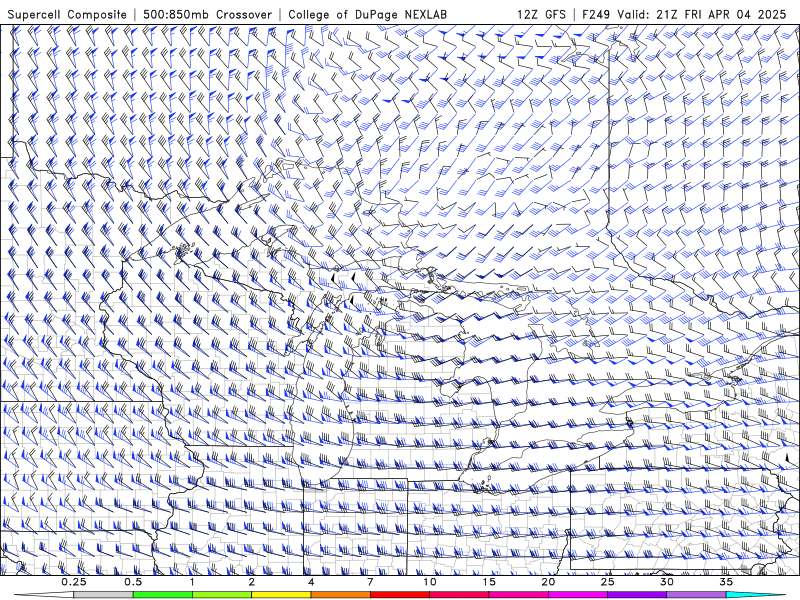Screen dimensions: 800x600
Task: Click the scale label 15
Action: pyautogui.click(x=489, y=582)
